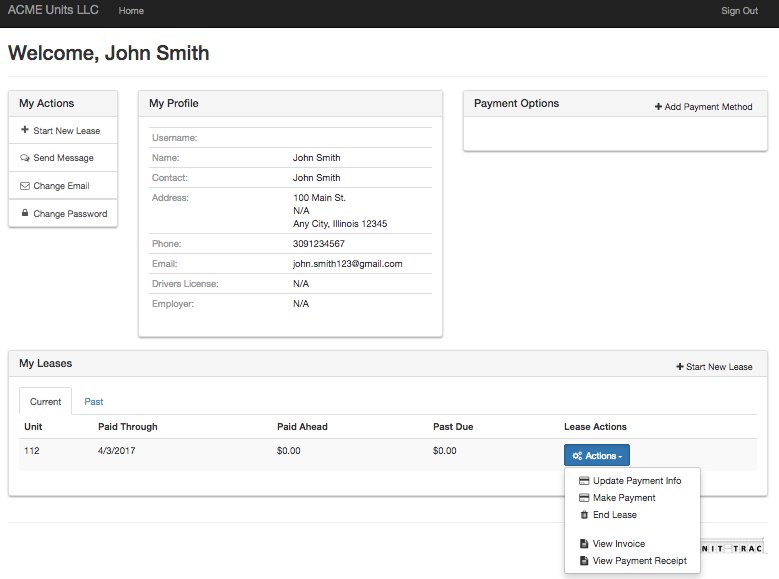This screenshot has width=779, height=579.
Task: Add Payment Method in Payment Options
Action: [703, 106]
